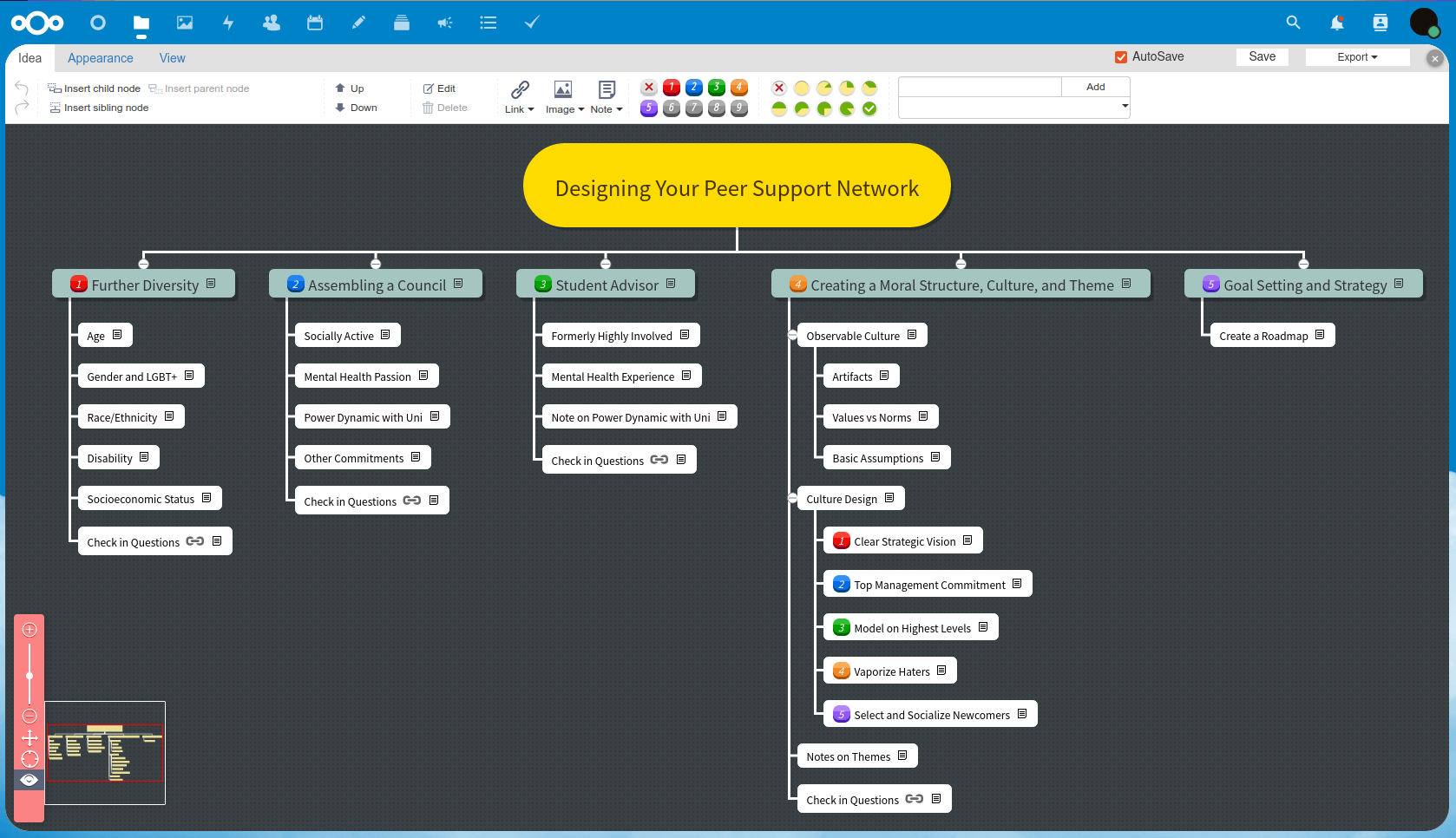
Task: Click inside the tag input field
Action: [x=979, y=87]
